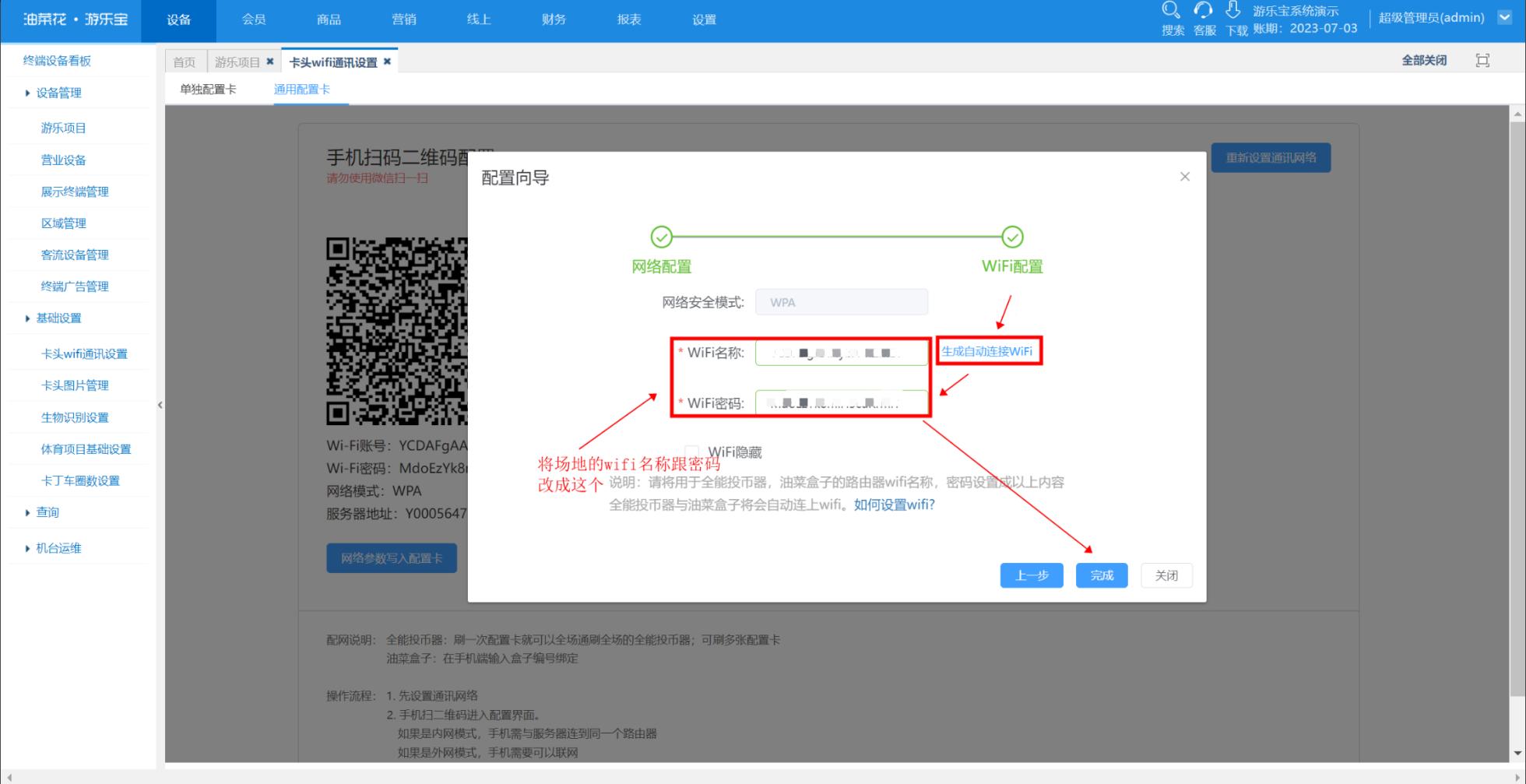Screen dimensions: 1526x784
Task: Click the 上一步 button
Action: click(1032, 575)
